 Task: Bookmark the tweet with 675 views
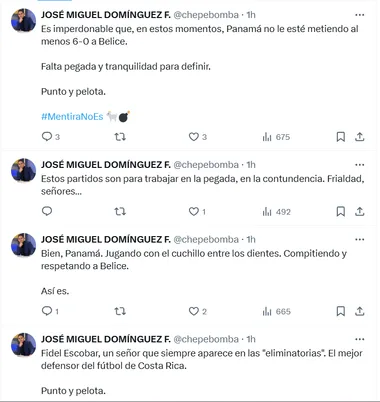340,137
